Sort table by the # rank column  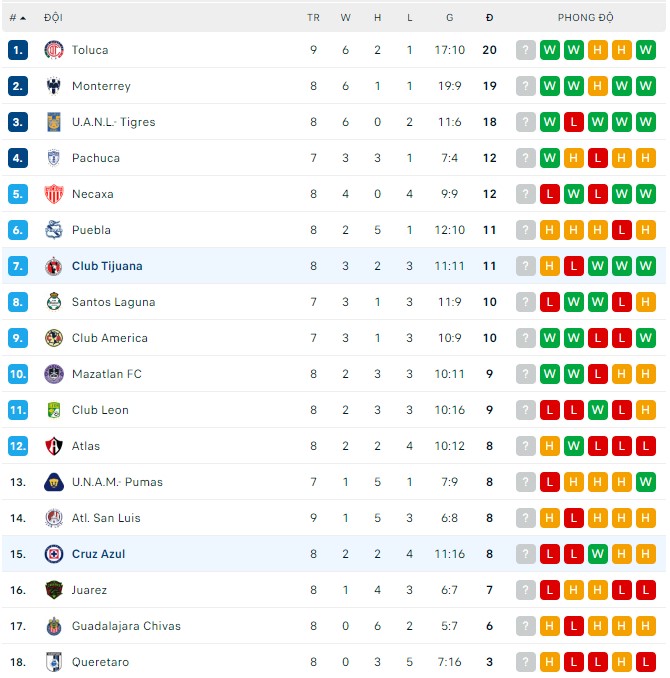17,18
